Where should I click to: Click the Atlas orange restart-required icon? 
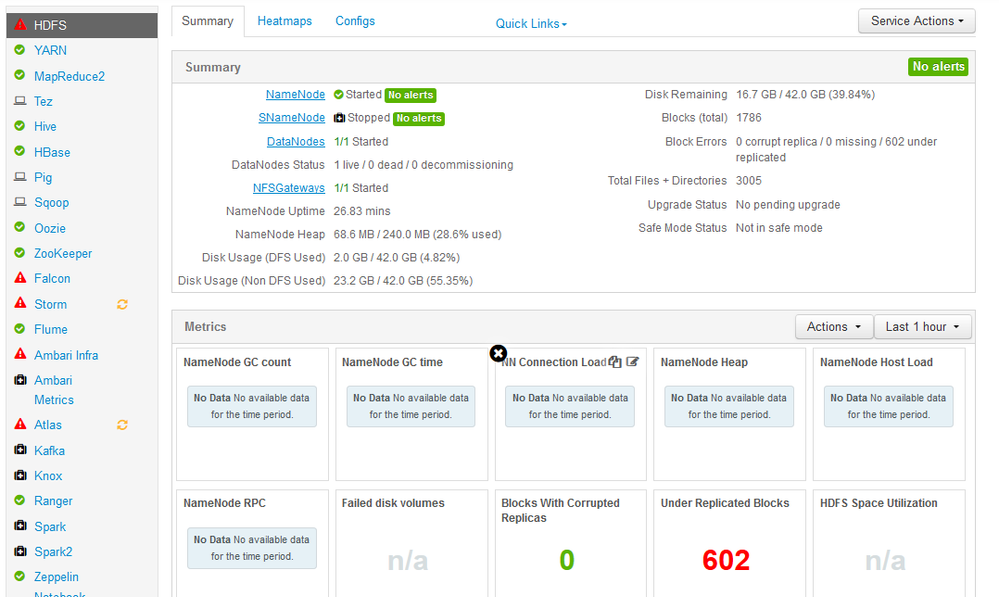click(x=122, y=424)
